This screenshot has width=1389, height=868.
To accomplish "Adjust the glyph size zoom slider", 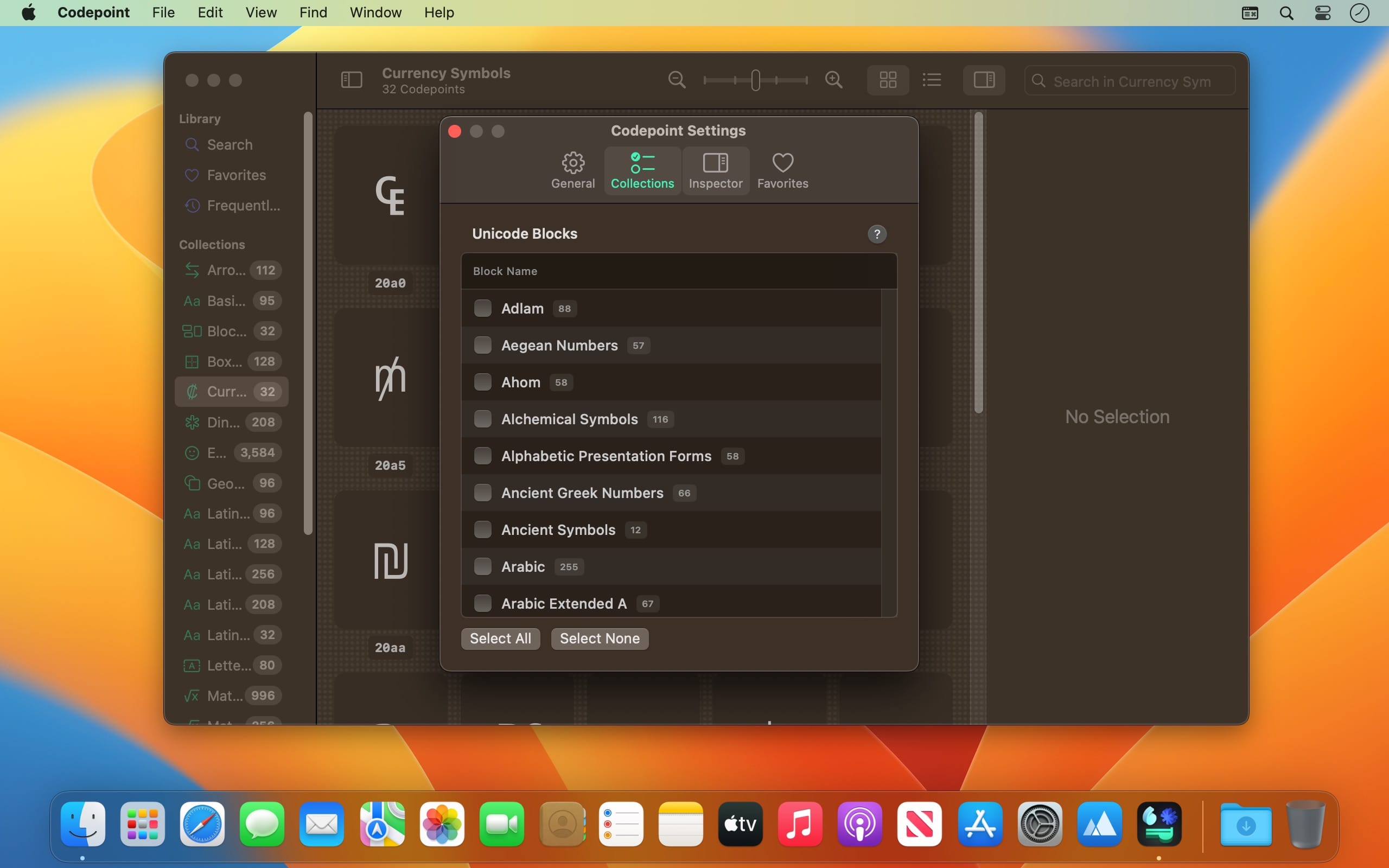I will pyautogui.click(x=755, y=80).
